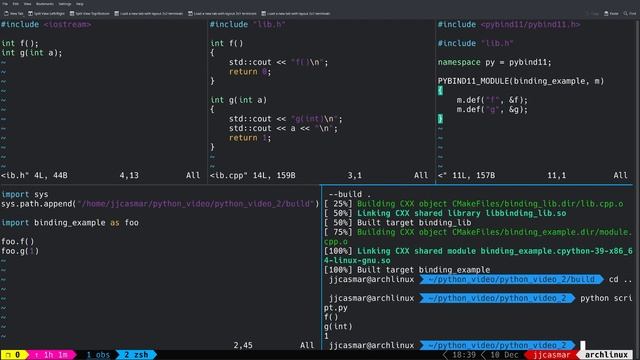
Task: Click the 'm.def("g", &g);' line
Action: tap(492, 110)
